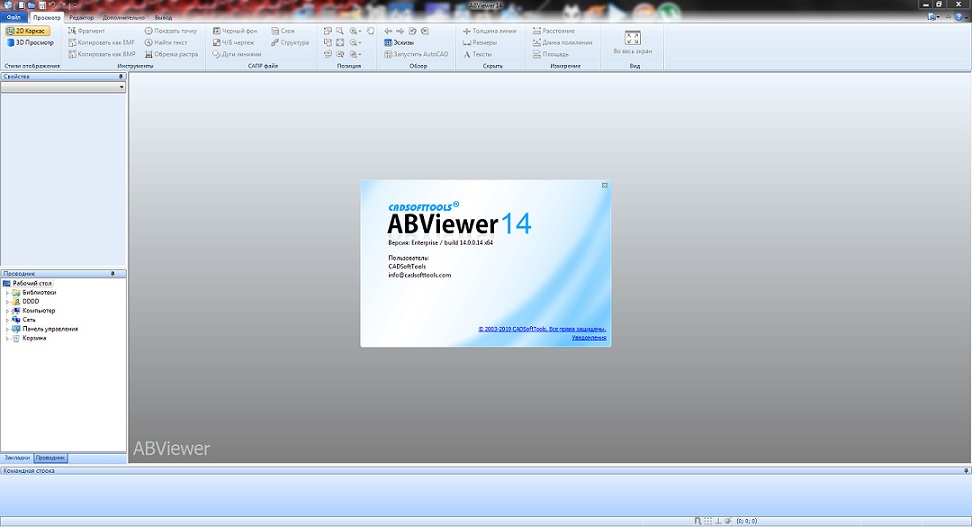Screen dimensions: 972x527
Task: Open CADSoftTools copyright link
Action: [x=542, y=329]
